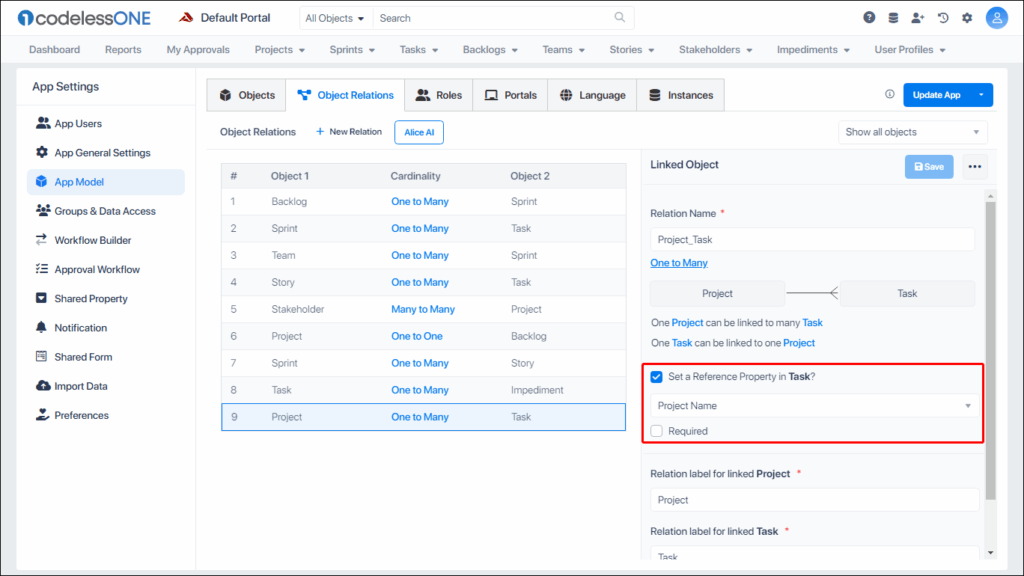1024x576 pixels.
Task: Open the Sprints menu in navigation bar
Action: tap(352, 50)
